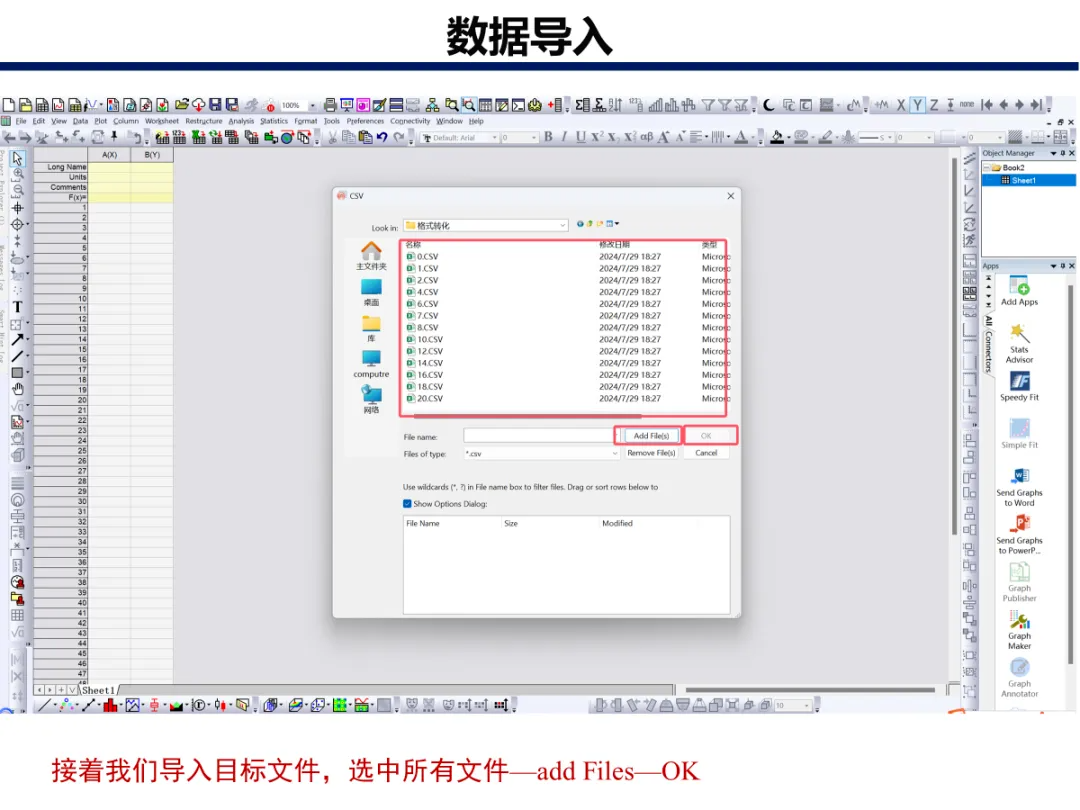This screenshot has height=810, width=1080.
Task: Open the fill color bucket swatch
Action: coord(777,137)
